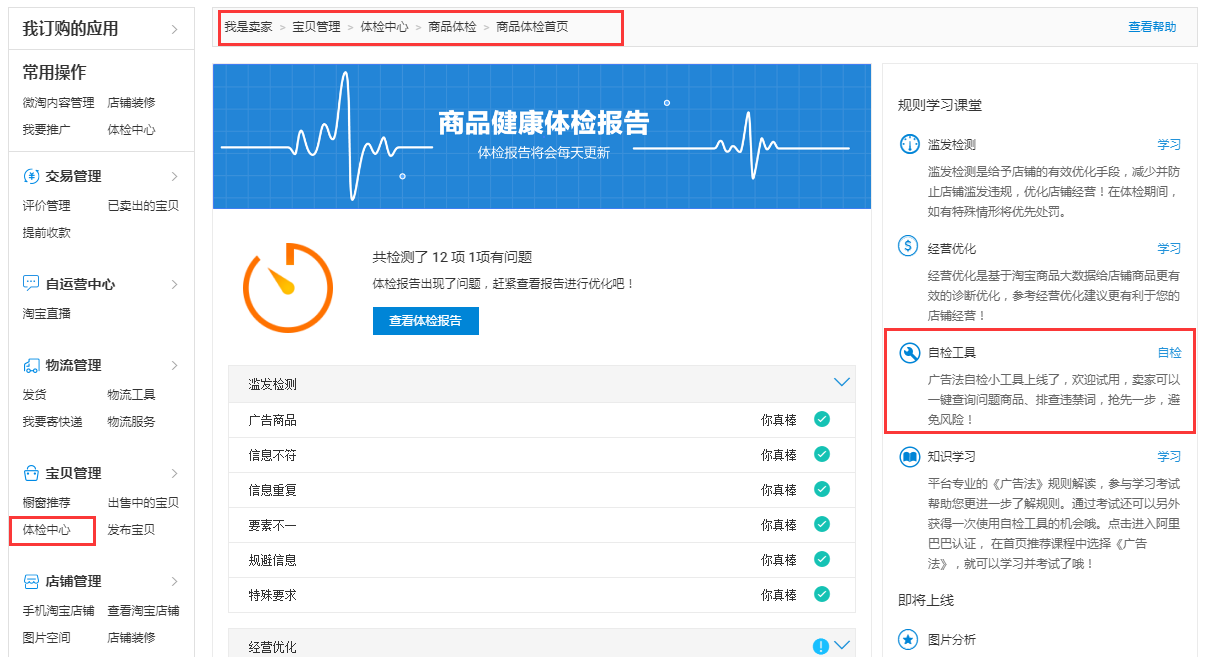This screenshot has height=657, width=1205.
Task: Open 提前收款 in sidebar
Action: (46, 233)
